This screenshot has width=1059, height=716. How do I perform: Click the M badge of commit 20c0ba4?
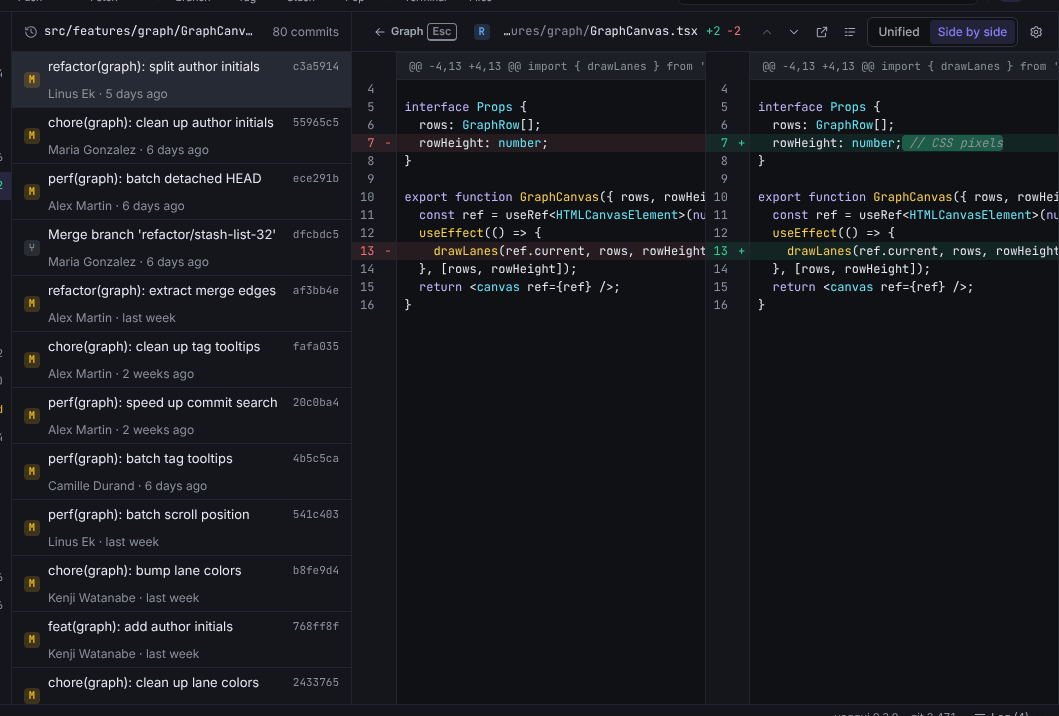(32, 416)
